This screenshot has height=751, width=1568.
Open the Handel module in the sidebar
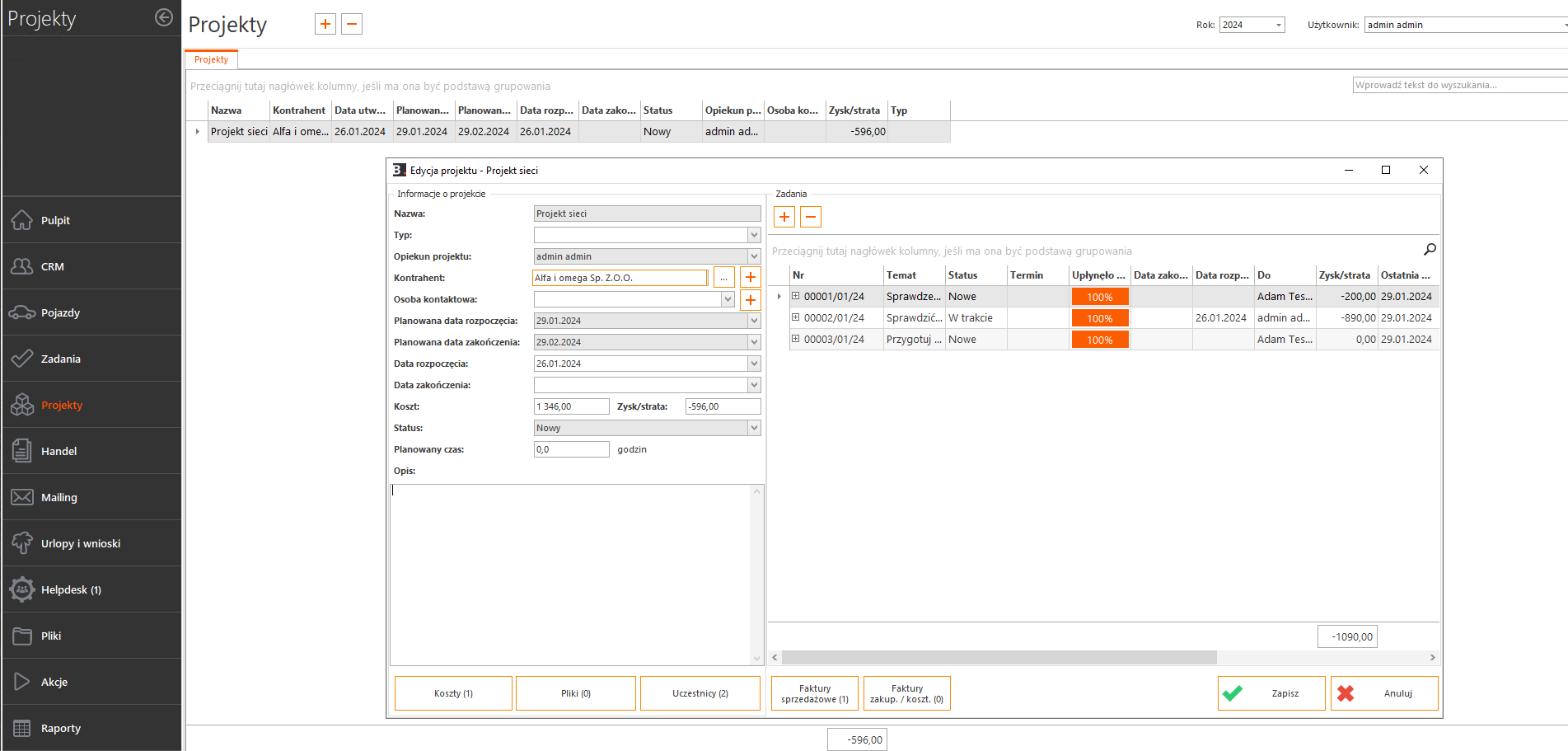click(91, 451)
